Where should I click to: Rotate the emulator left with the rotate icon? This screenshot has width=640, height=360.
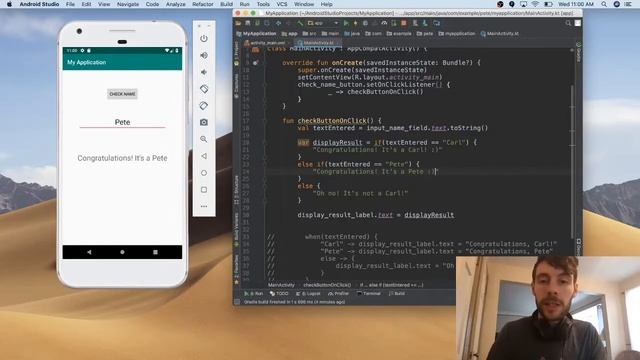coord(204,89)
